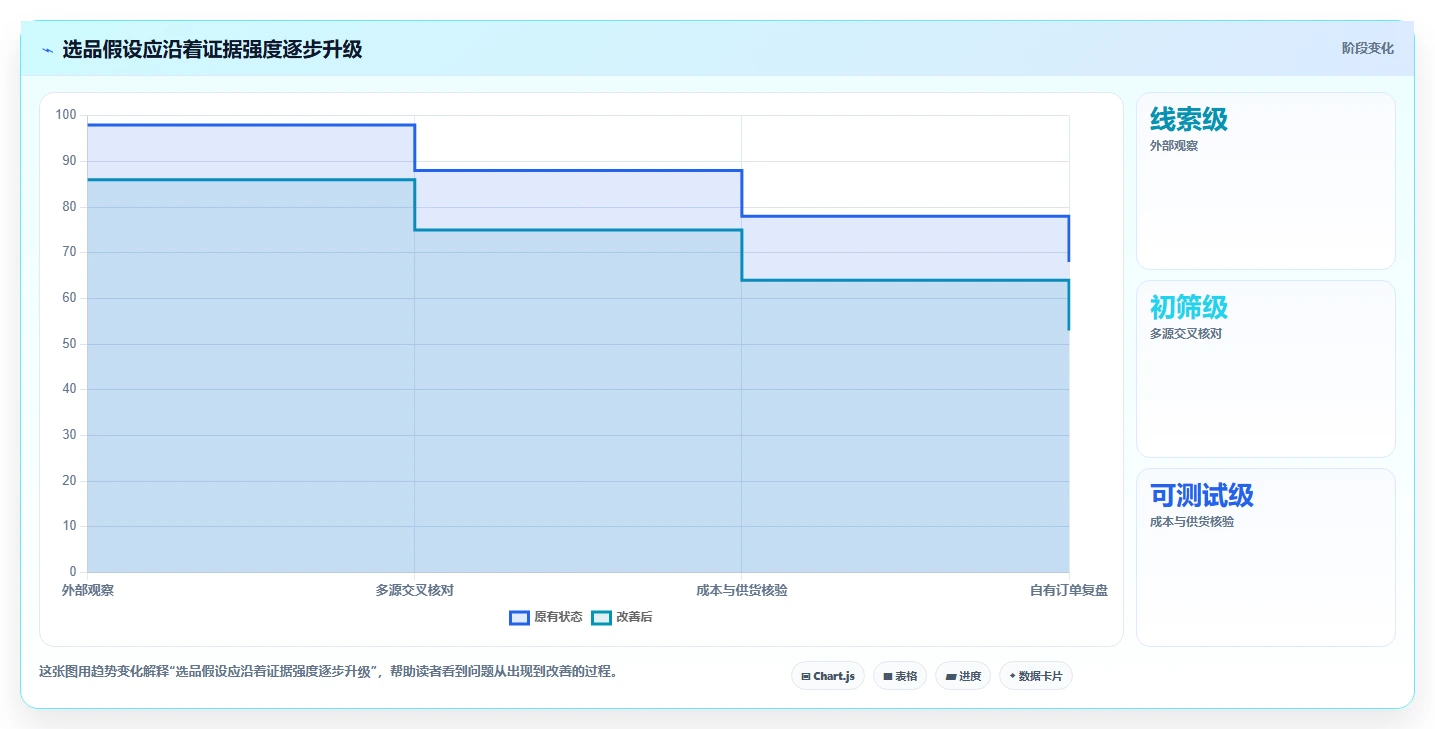The height and width of the screenshot is (729, 1435).
Task: Open the 可测试级 card
Action: pos(1265,557)
